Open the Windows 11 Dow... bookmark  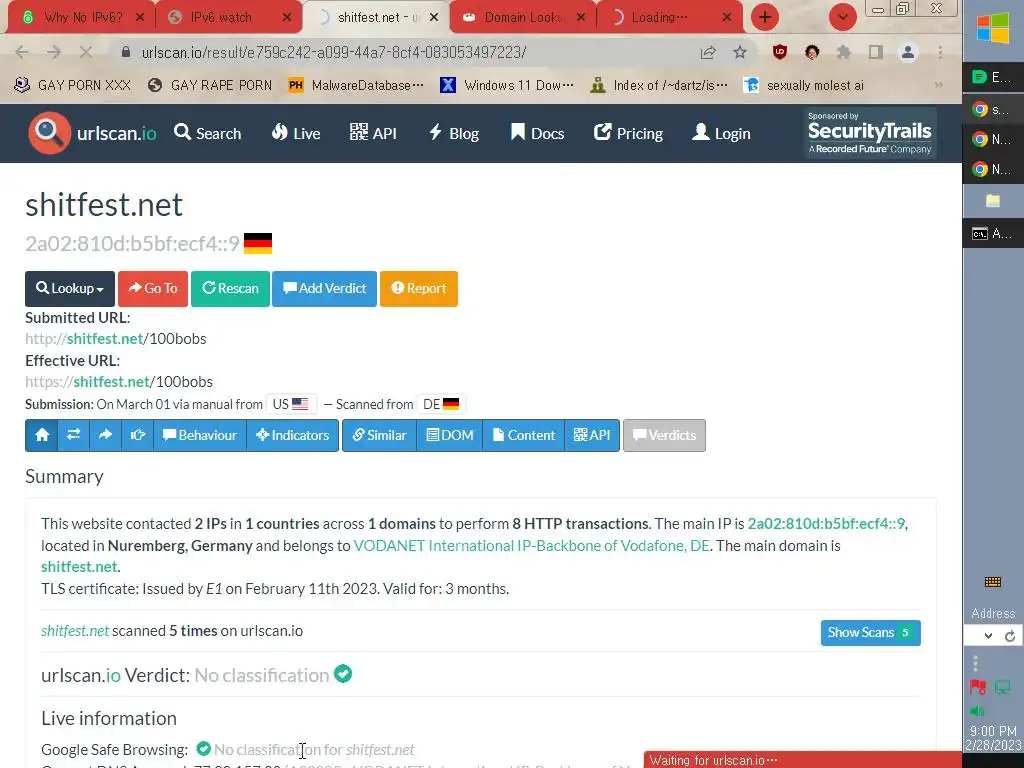tap(507, 86)
